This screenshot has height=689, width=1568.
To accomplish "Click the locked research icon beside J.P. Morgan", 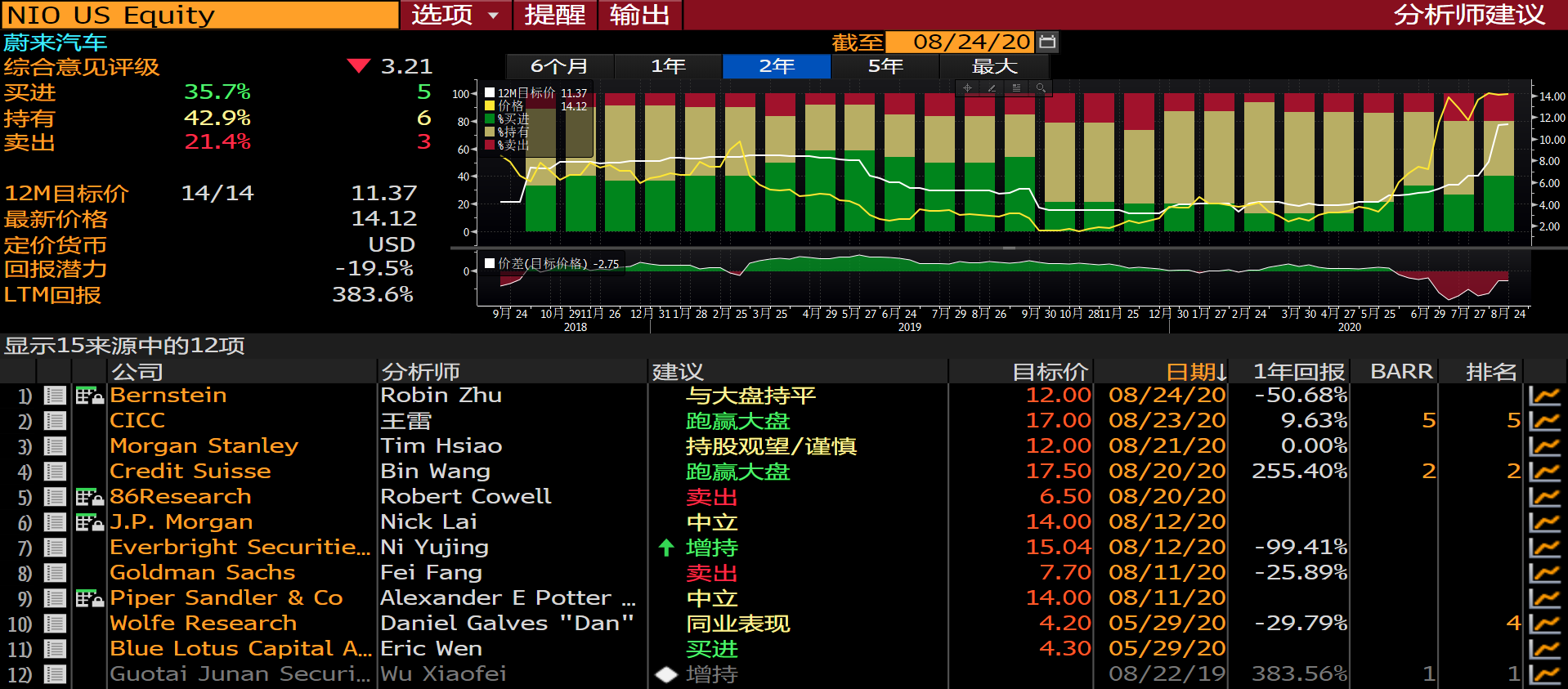I will (89, 523).
